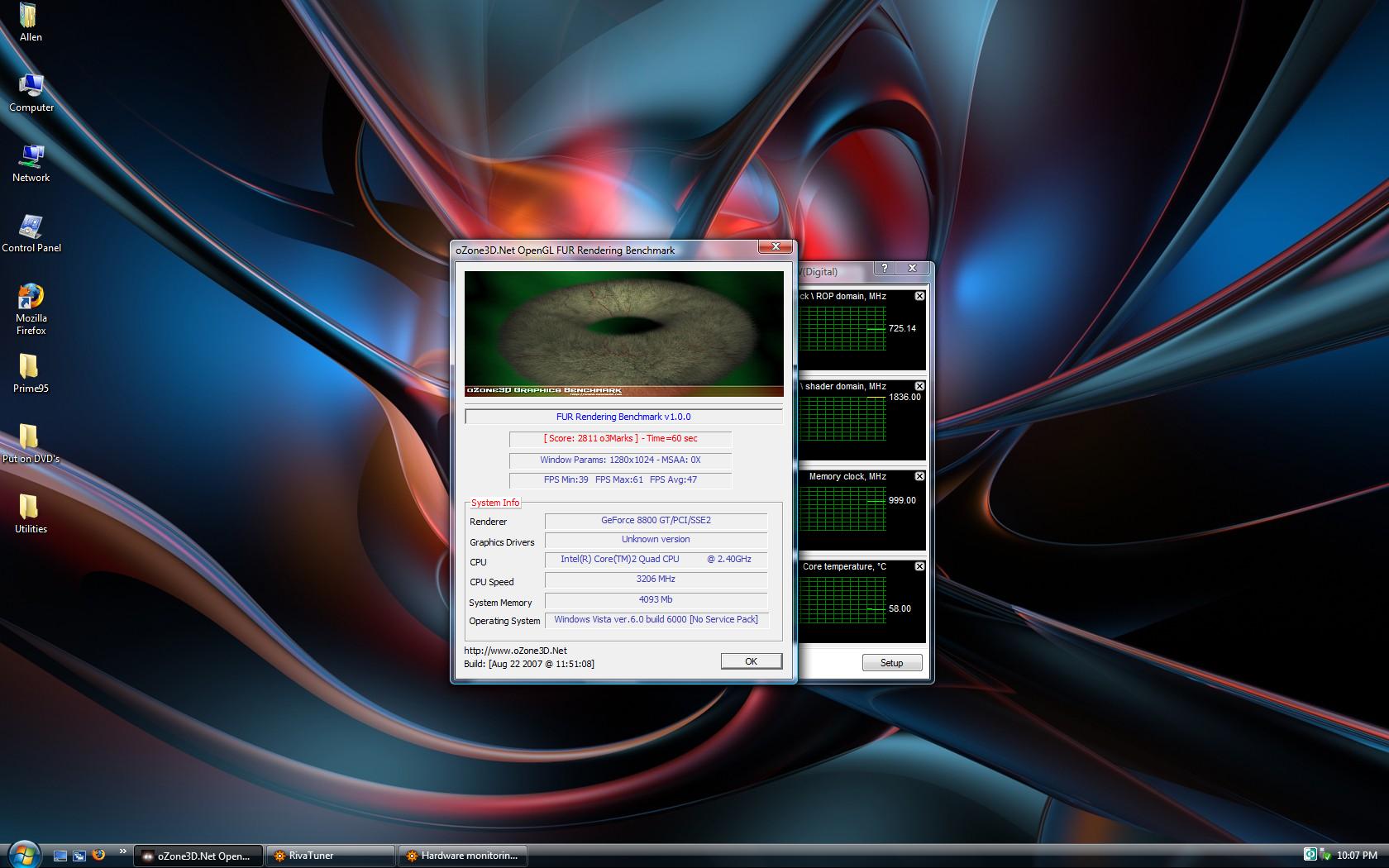This screenshot has width=1389, height=868.
Task: Launch Mozilla Firefox from the desktop
Action: pos(31,308)
